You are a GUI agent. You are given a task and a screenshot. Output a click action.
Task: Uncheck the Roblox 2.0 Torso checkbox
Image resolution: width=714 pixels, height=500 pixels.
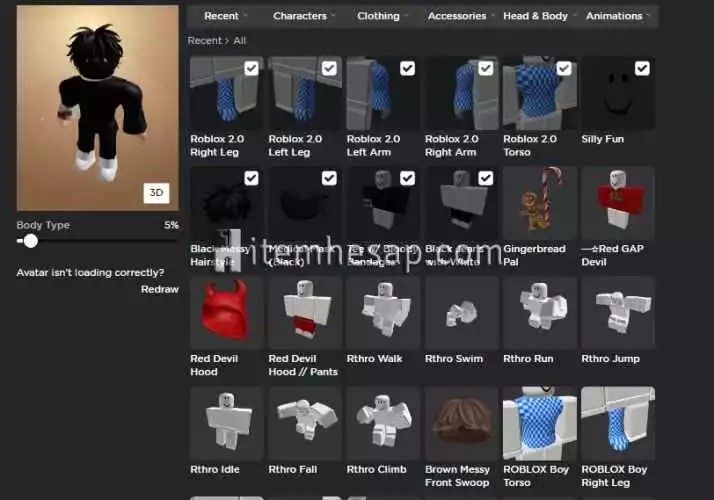(564, 68)
